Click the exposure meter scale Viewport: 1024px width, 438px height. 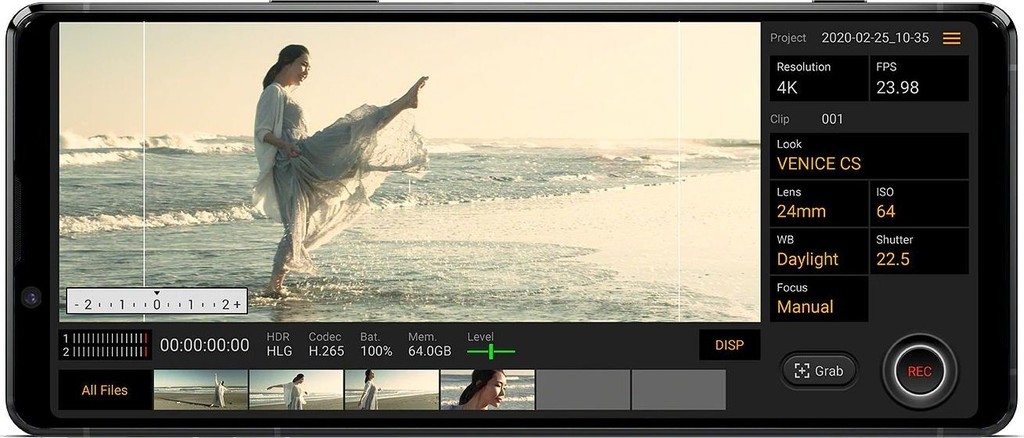pos(157,303)
